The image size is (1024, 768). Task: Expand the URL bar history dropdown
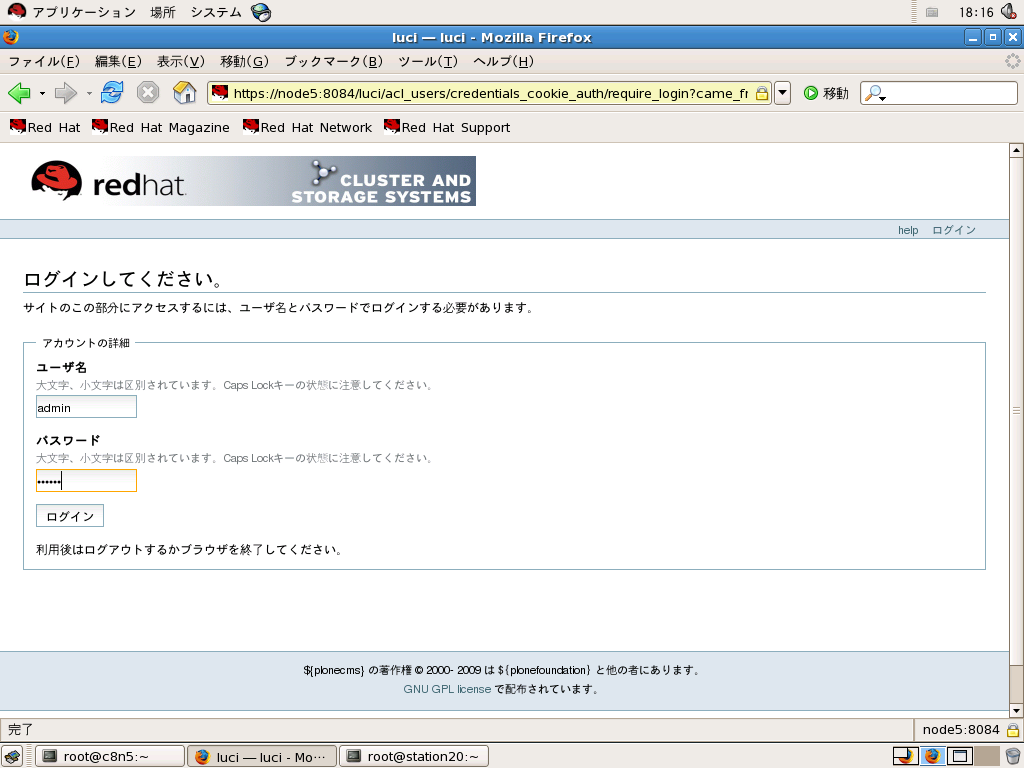pyautogui.click(x=782, y=93)
